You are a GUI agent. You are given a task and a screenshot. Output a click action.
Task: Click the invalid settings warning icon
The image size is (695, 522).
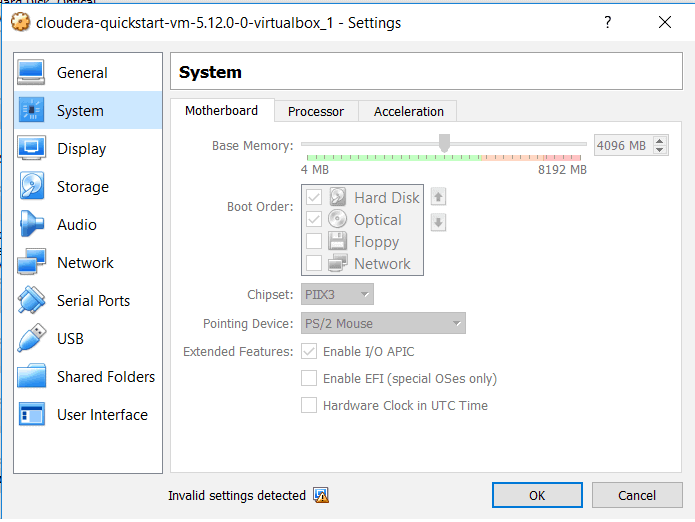(x=321, y=495)
